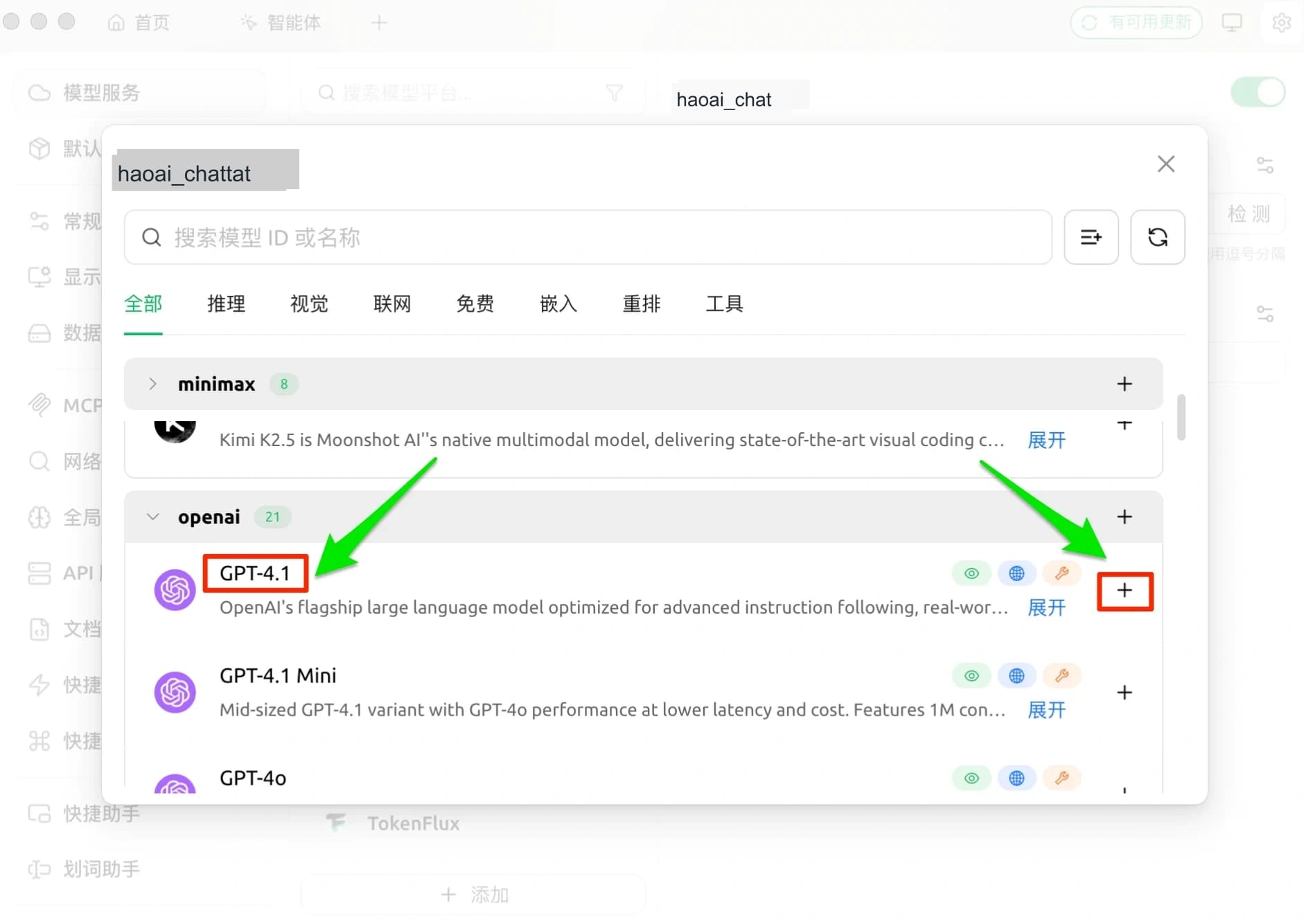Collapse the openai group
1304x924 pixels.
coord(153,517)
